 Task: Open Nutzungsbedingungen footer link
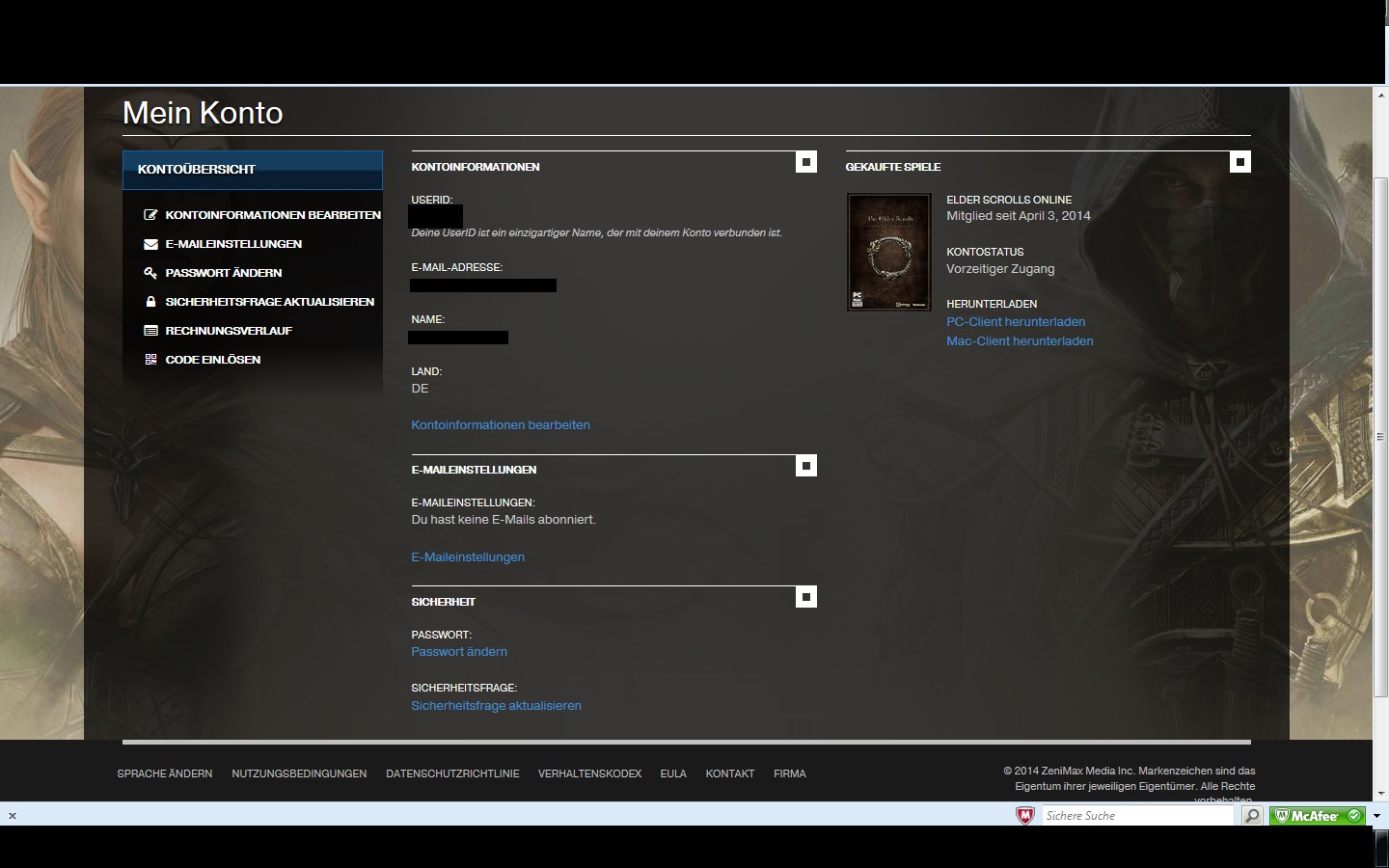click(299, 773)
